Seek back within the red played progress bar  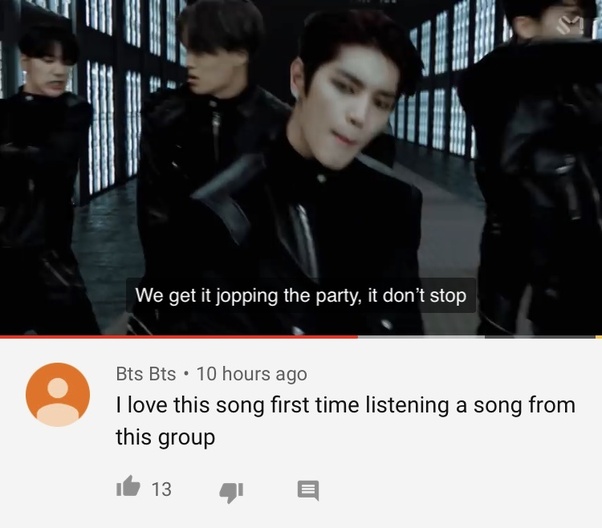pyautogui.click(x=179, y=337)
